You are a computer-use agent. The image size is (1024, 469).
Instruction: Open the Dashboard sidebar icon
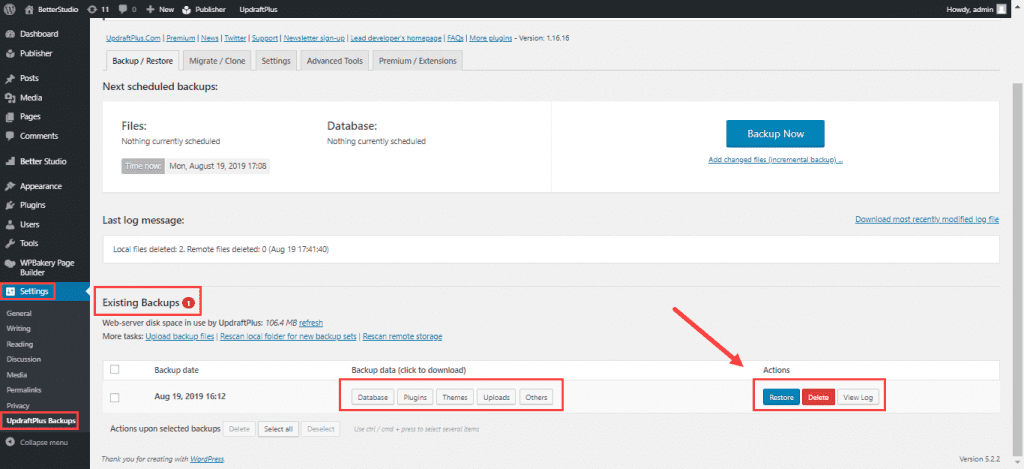10,34
